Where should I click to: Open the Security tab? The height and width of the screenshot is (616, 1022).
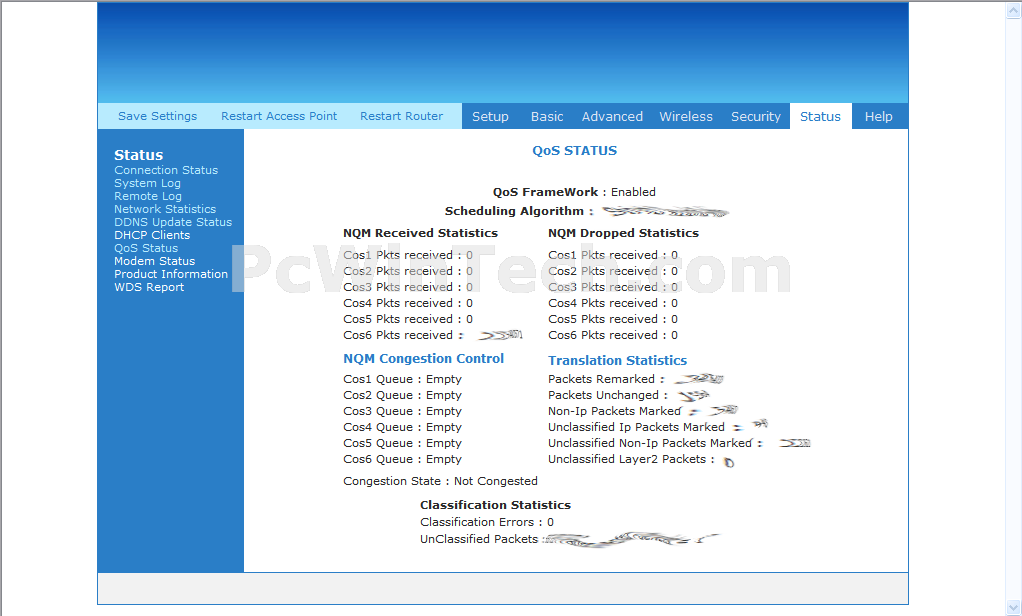[755, 116]
